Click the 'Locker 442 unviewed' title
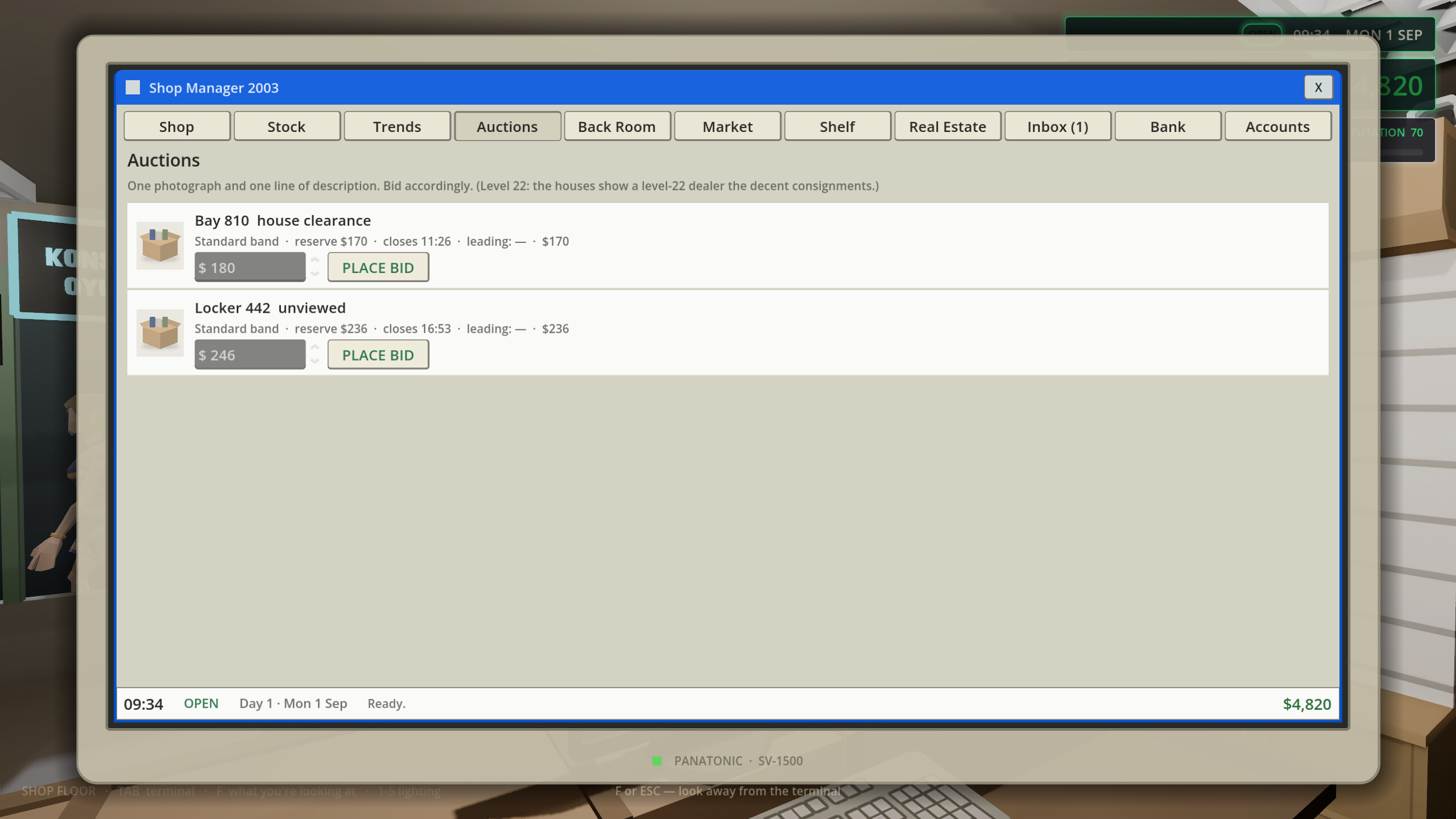The height and width of the screenshot is (819, 1456). pyautogui.click(x=270, y=308)
